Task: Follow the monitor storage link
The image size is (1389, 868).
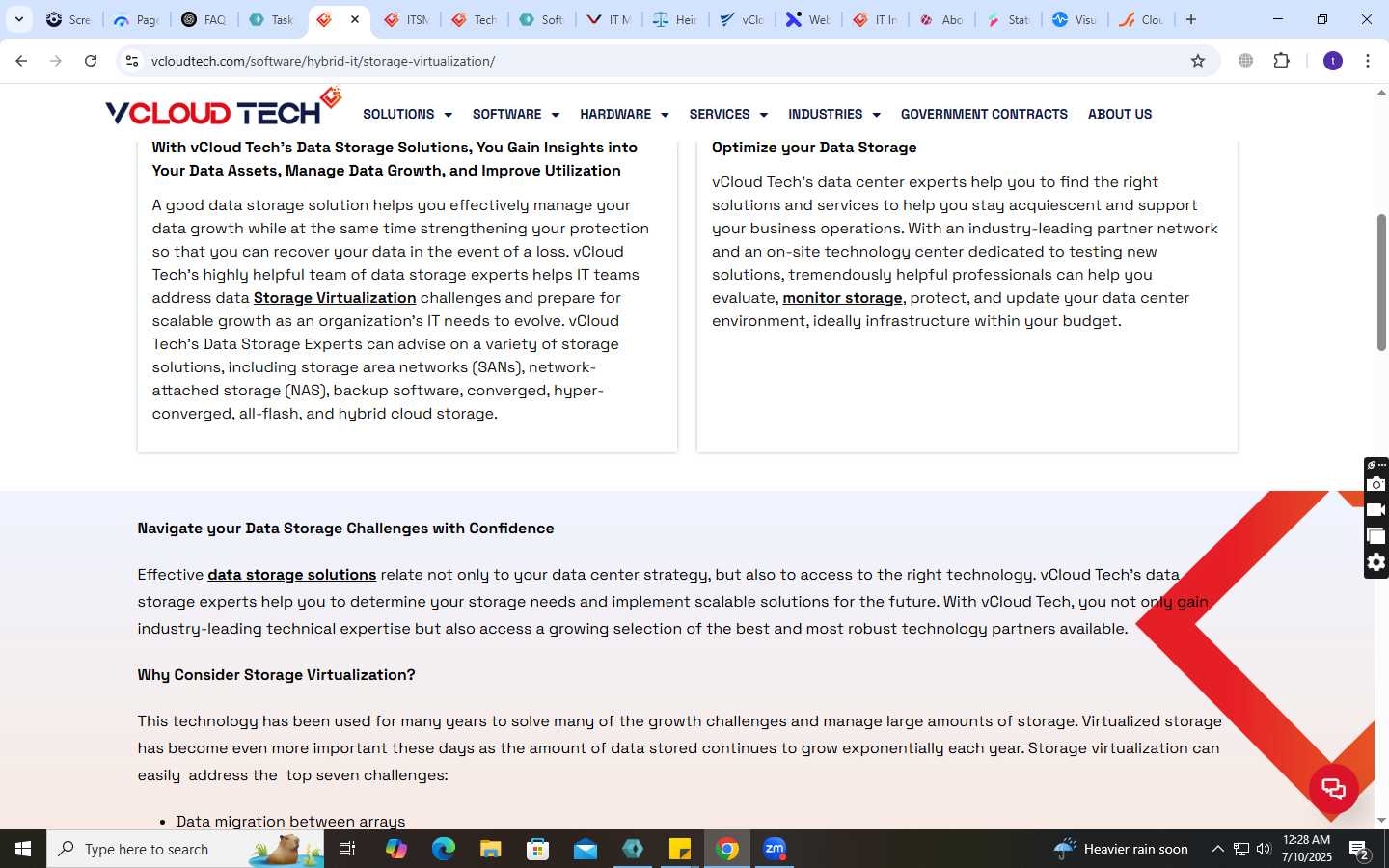Action: click(842, 298)
